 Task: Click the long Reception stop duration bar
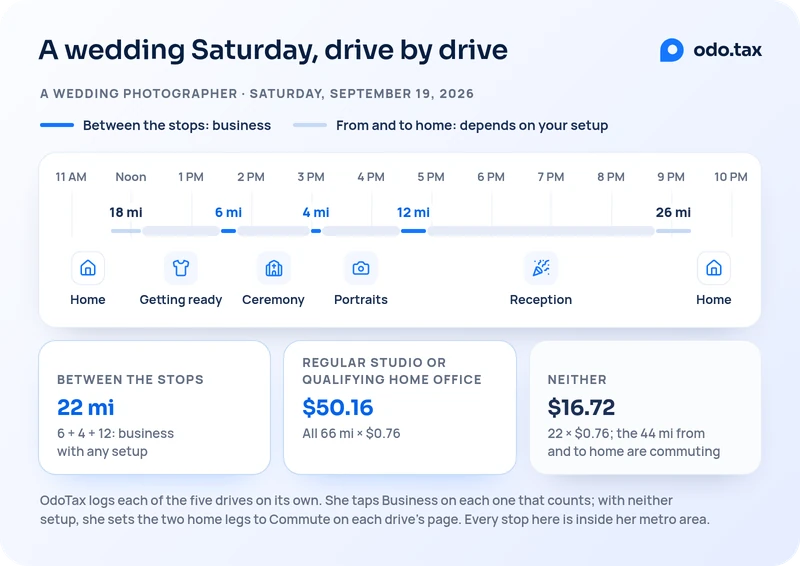click(541, 231)
